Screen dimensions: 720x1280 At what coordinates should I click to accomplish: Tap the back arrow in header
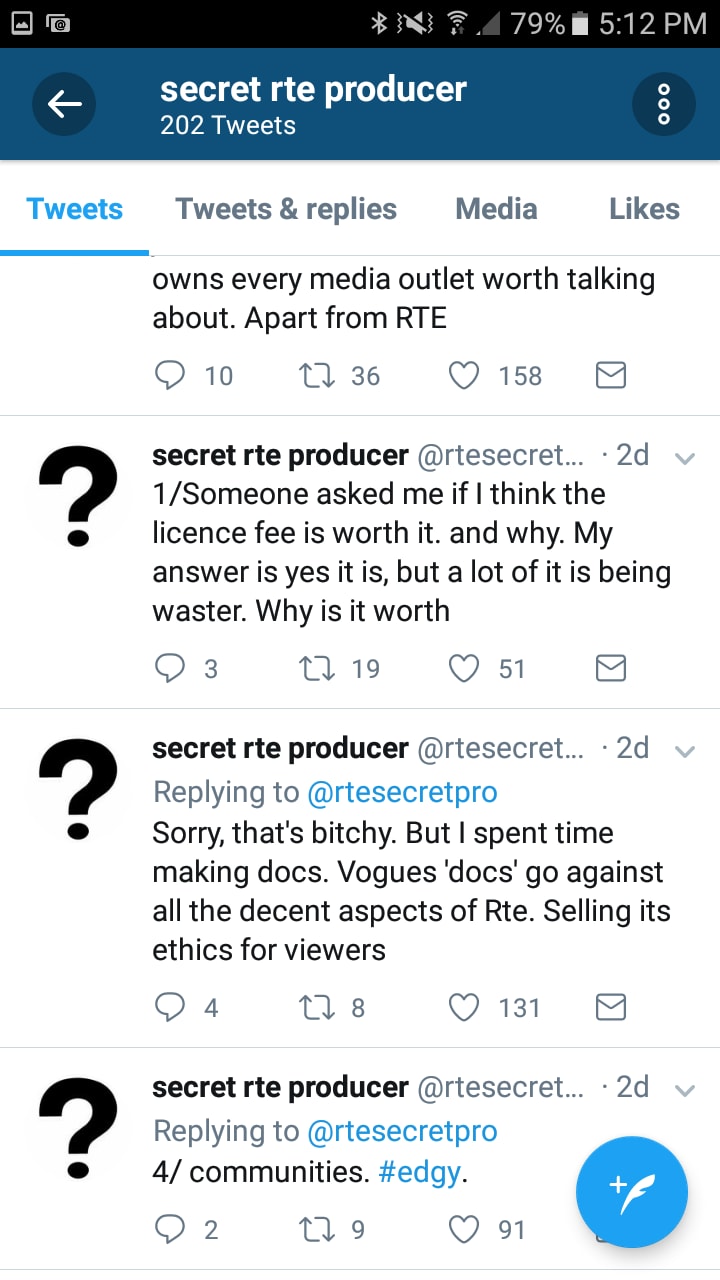pos(64,103)
